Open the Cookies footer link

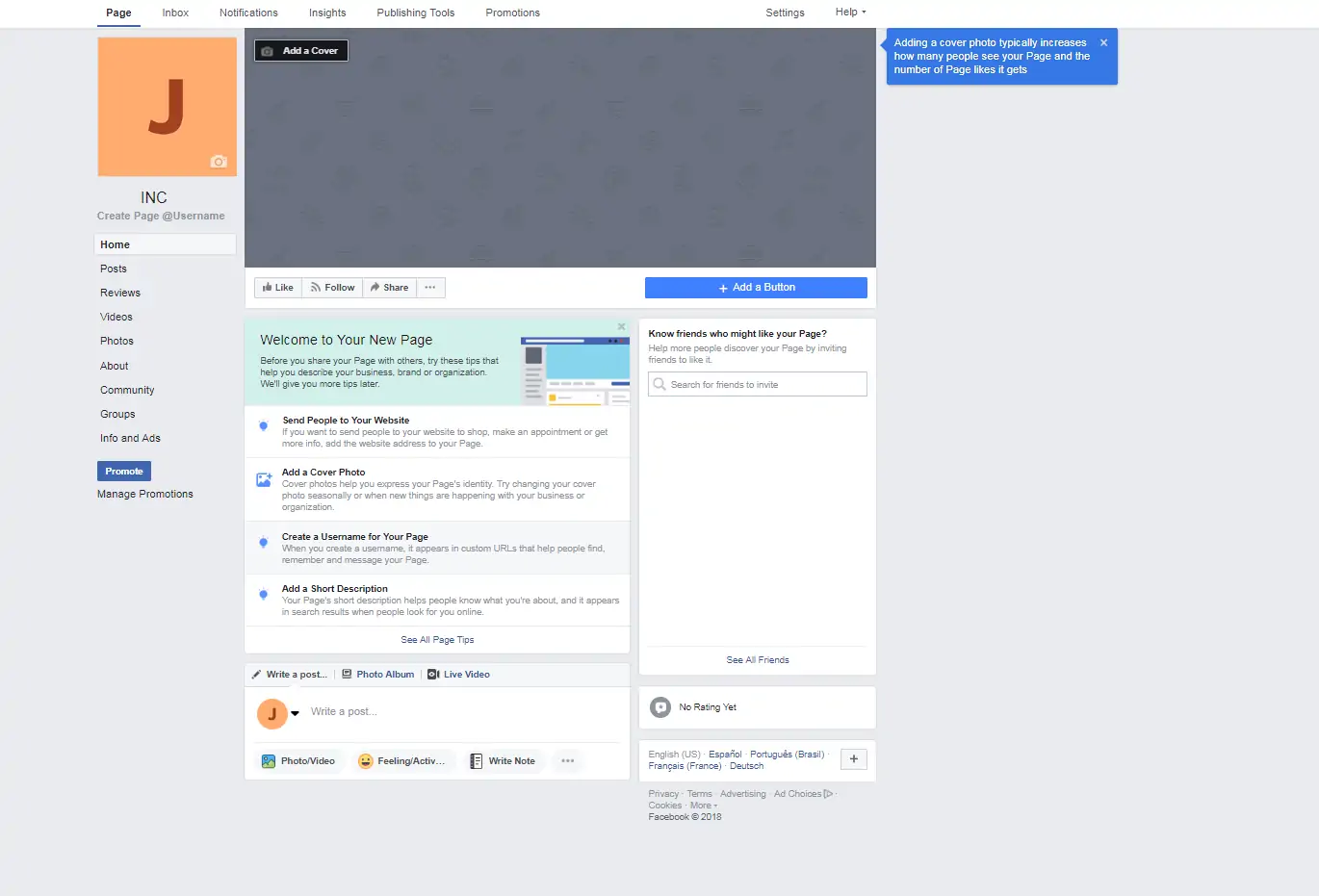pyautogui.click(x=665, y=806)
